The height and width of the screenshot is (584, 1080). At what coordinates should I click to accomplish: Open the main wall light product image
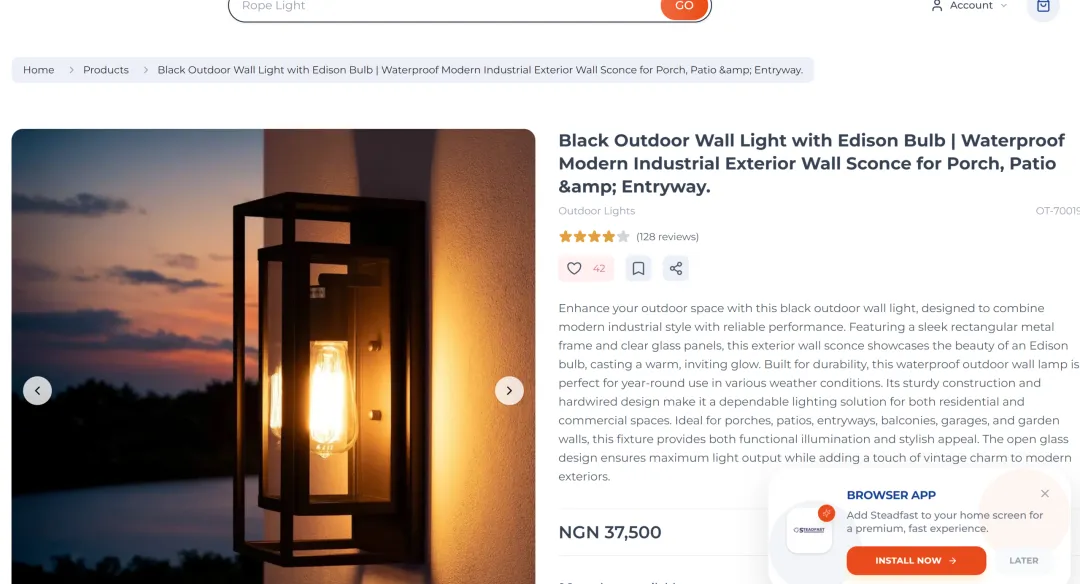[x=273, y=356]
